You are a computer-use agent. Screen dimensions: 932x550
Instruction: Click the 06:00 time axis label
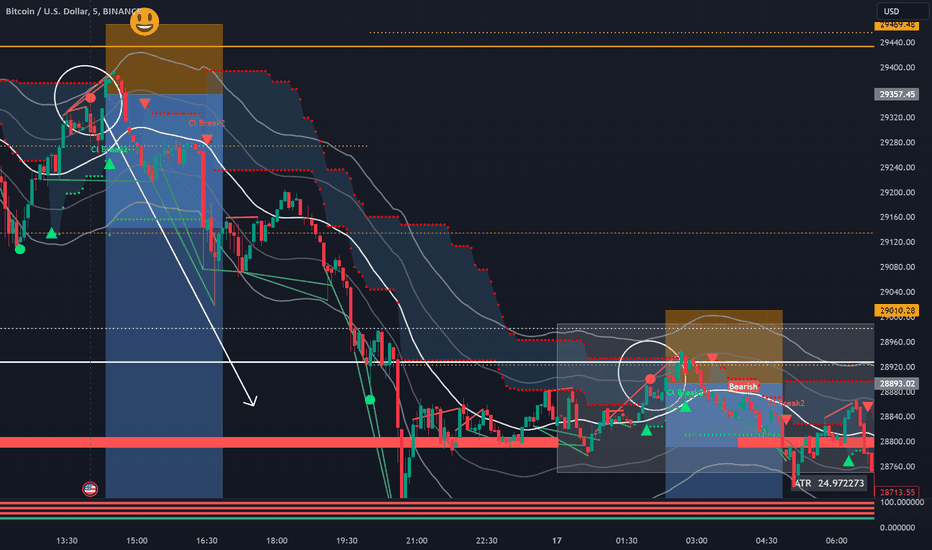836,540
